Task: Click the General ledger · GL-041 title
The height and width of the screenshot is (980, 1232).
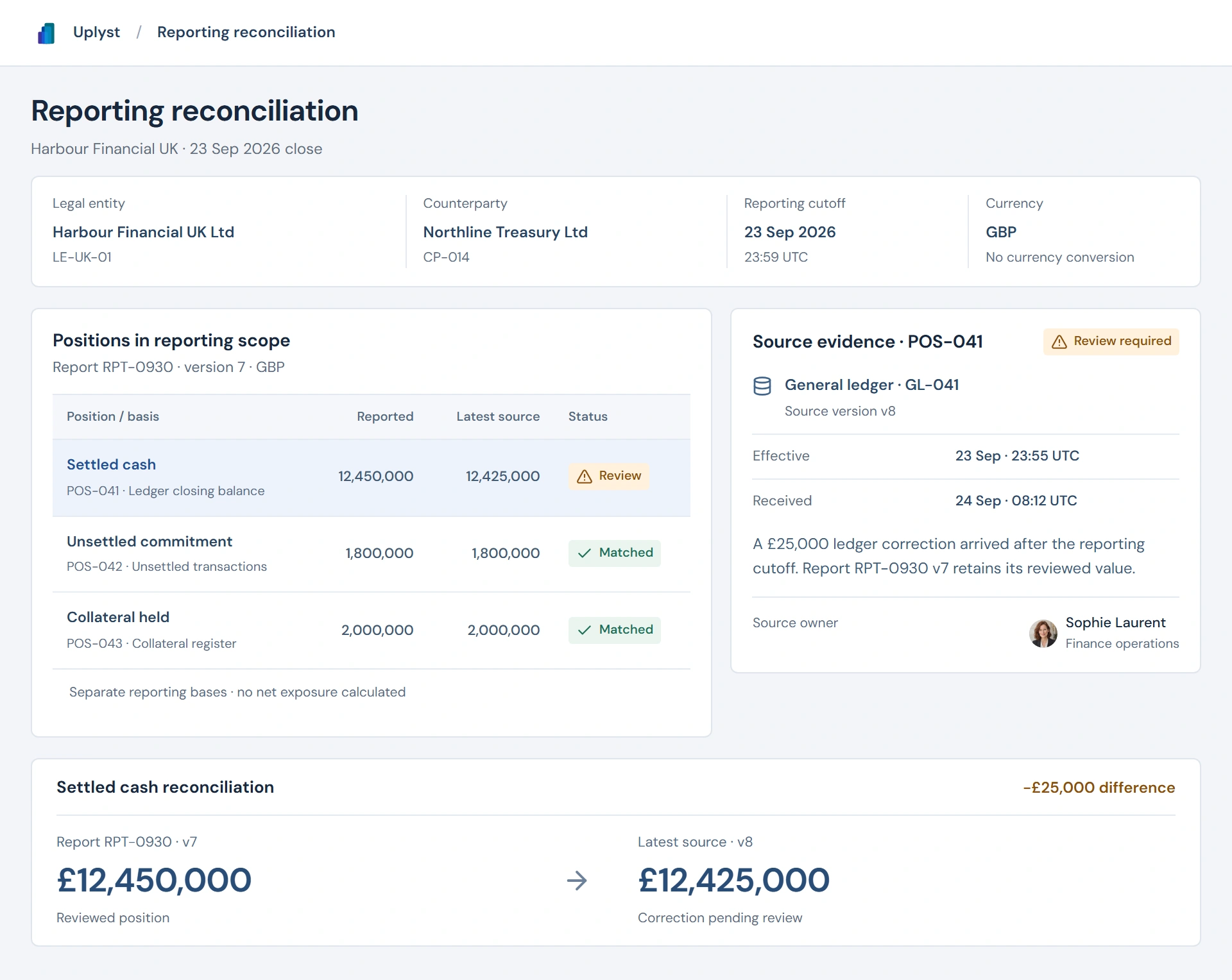Action: (x=872, y=385)
